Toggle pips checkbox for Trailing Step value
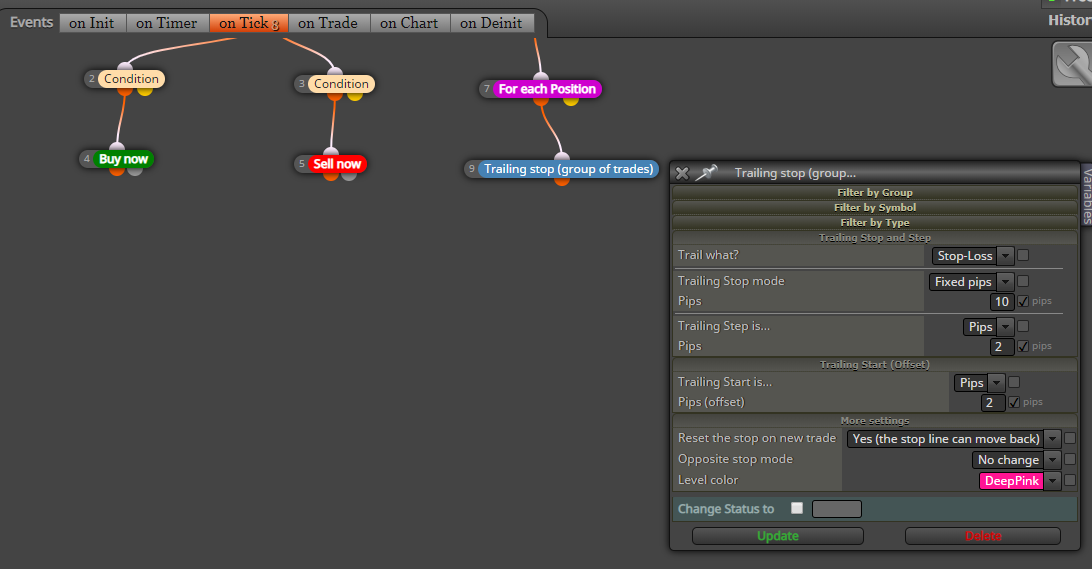 point(1023,346)
